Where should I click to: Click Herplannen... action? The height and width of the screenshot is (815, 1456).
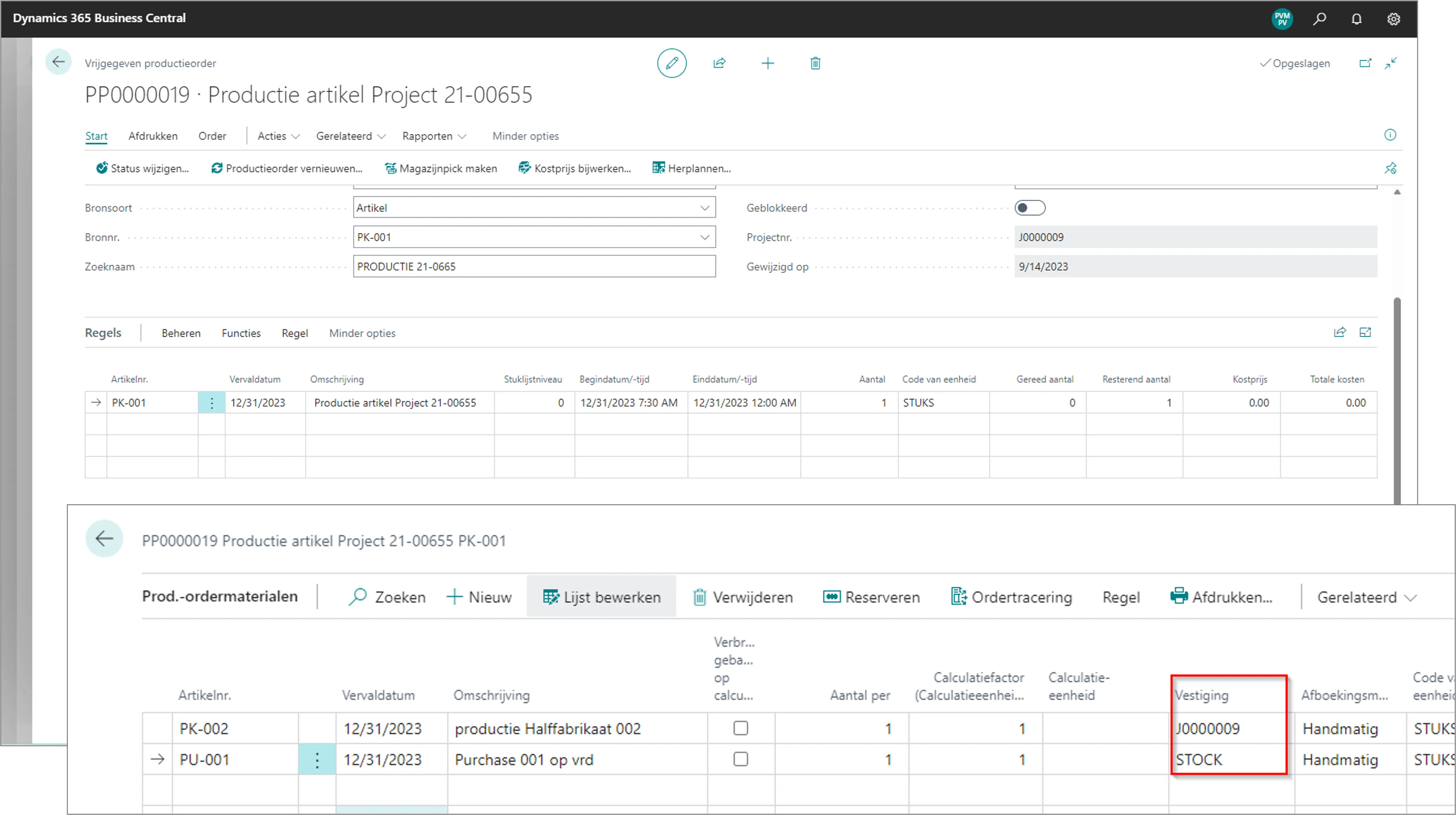(692, 168)
